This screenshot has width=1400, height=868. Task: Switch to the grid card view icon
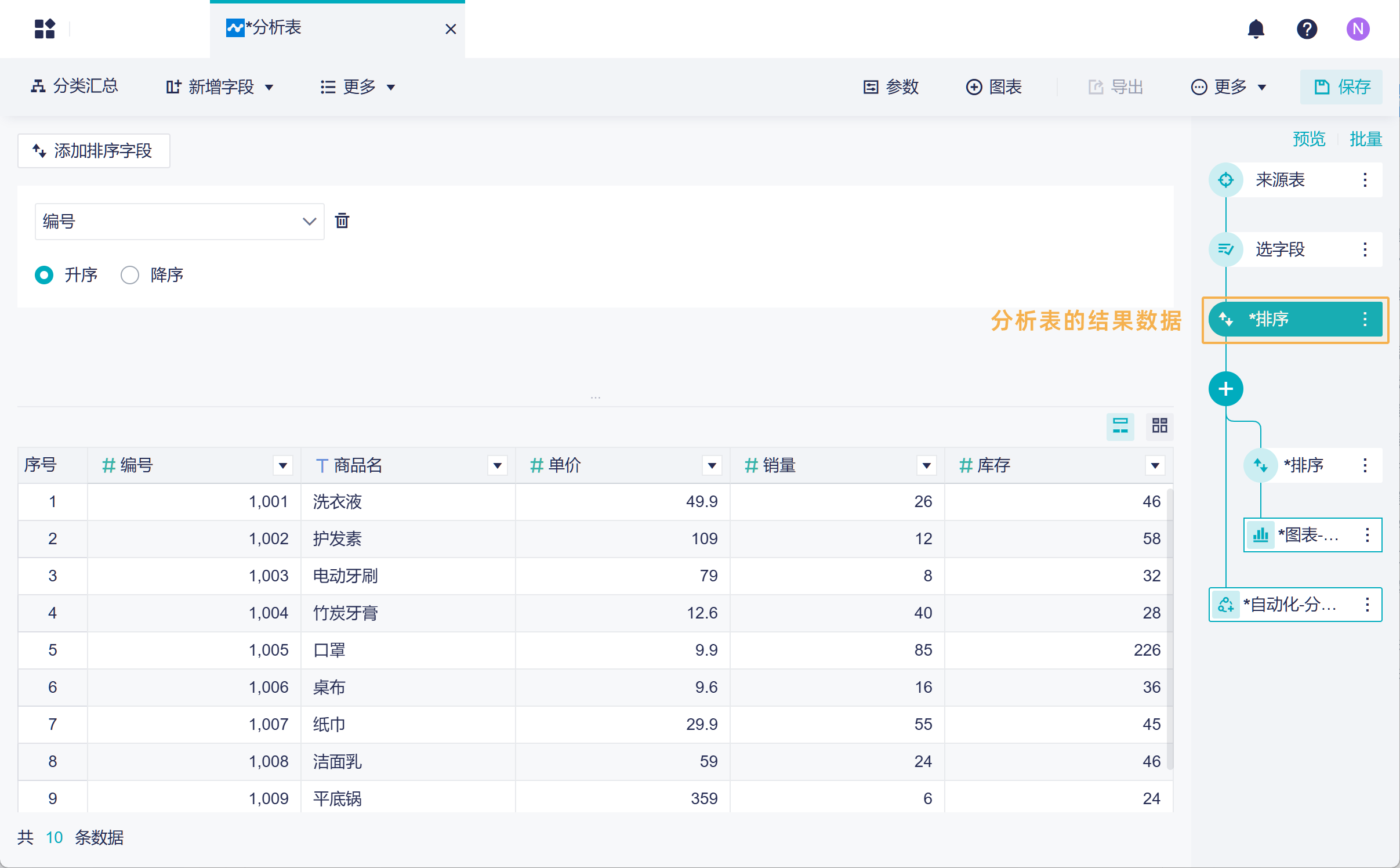pos(1159,426)
